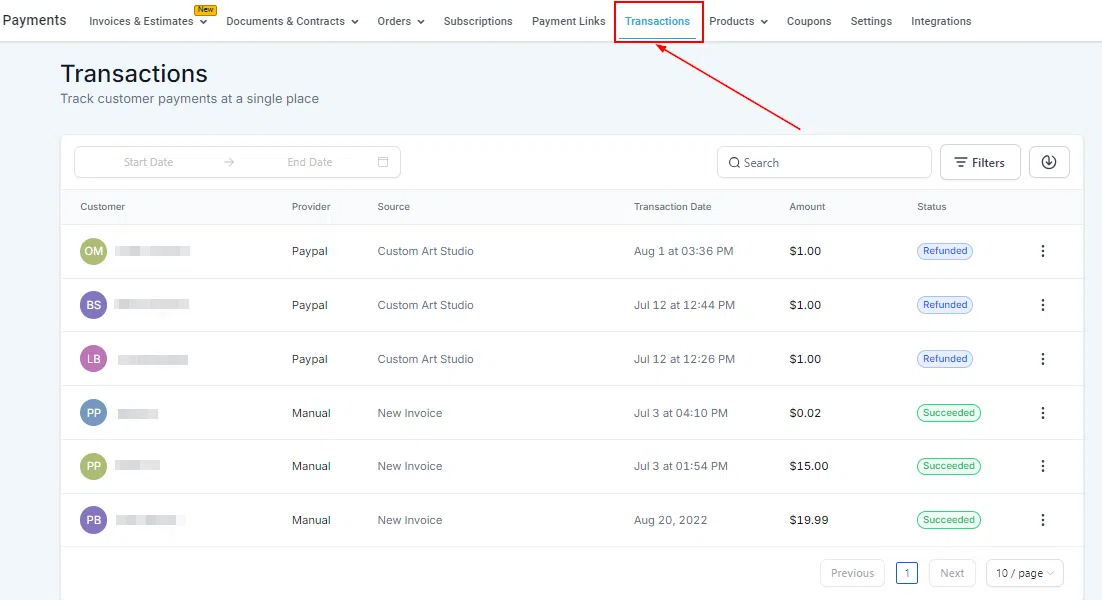Viewport: 1102px width, 600px height.
Task: Click the Source column header
Action: tap(394, 207)
